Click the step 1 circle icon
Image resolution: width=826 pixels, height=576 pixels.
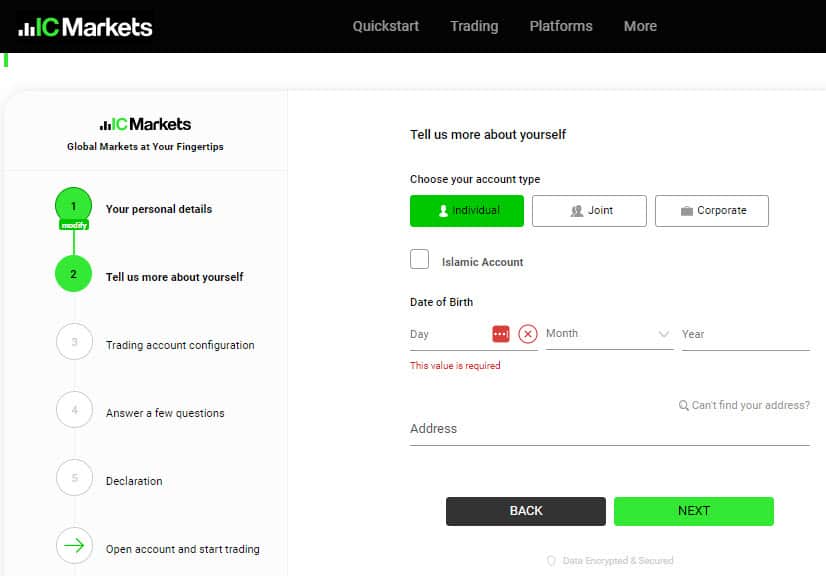[73, 206]
